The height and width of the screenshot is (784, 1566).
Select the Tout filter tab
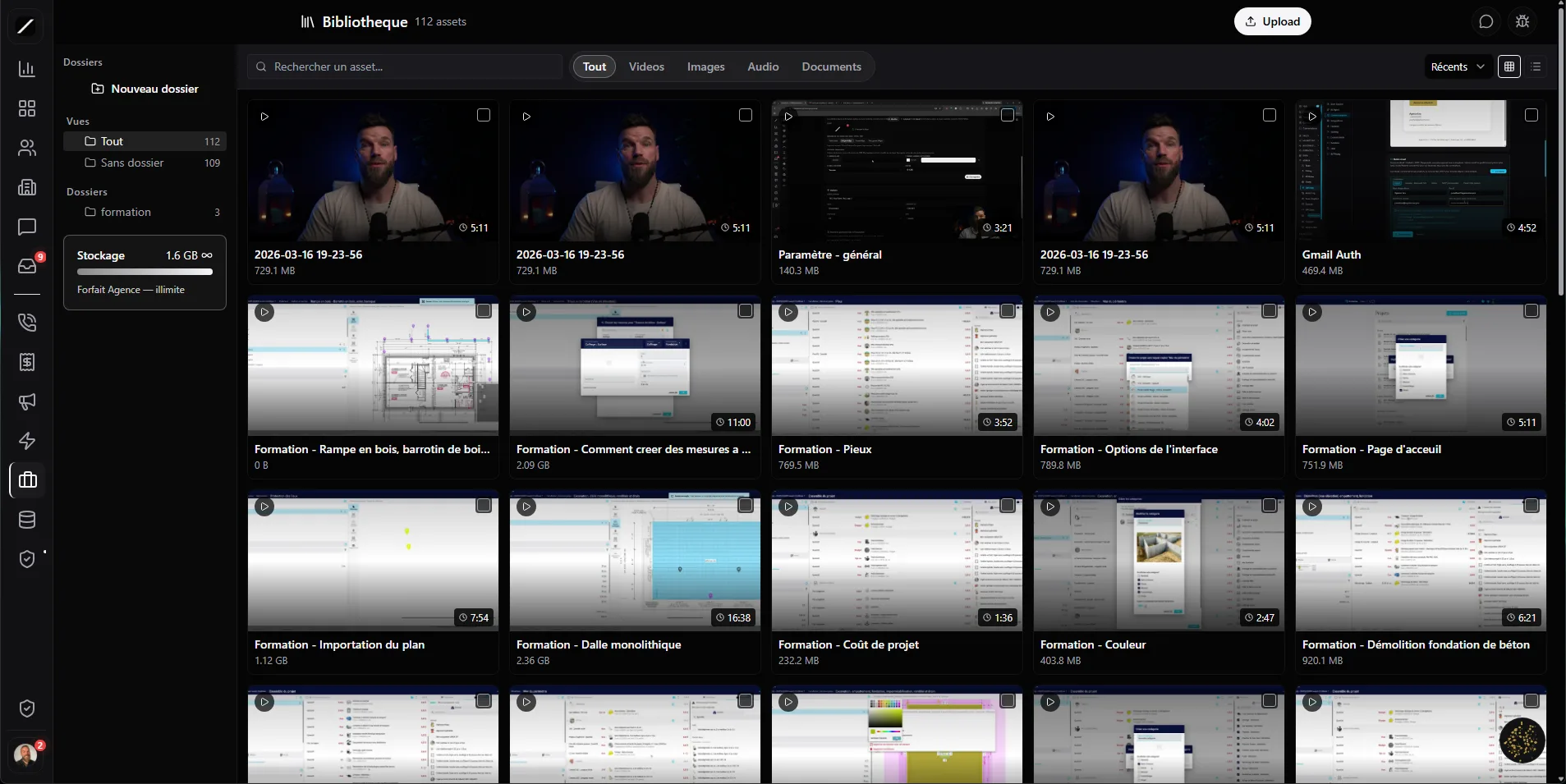click(x=595, y=66)
